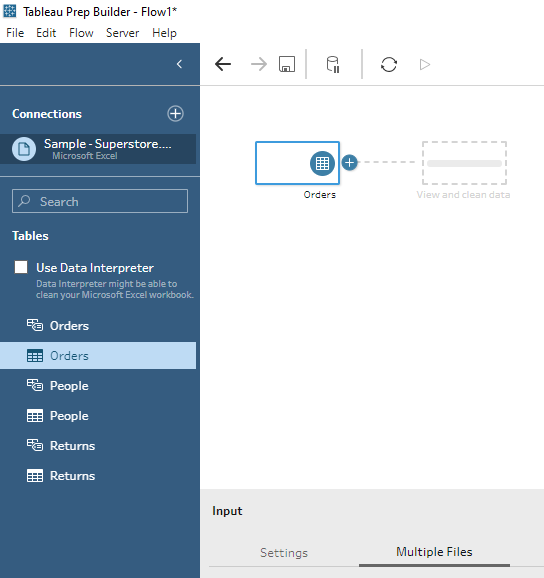Click the undo back arrow in toolbar

pos(223,64)
